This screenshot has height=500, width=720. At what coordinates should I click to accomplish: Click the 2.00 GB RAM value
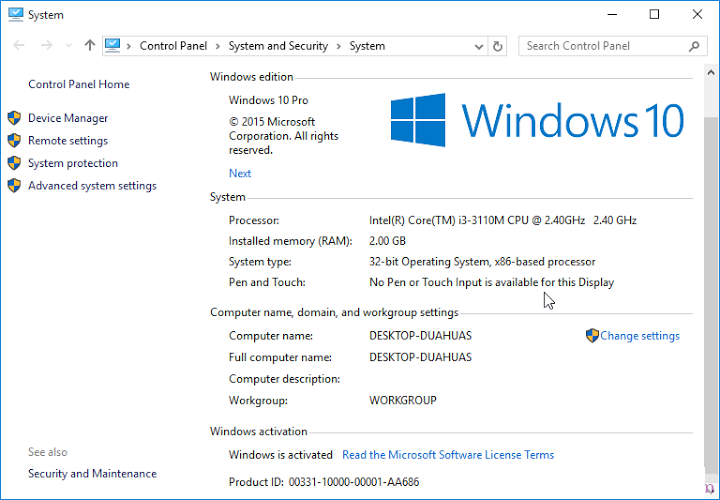388,241
